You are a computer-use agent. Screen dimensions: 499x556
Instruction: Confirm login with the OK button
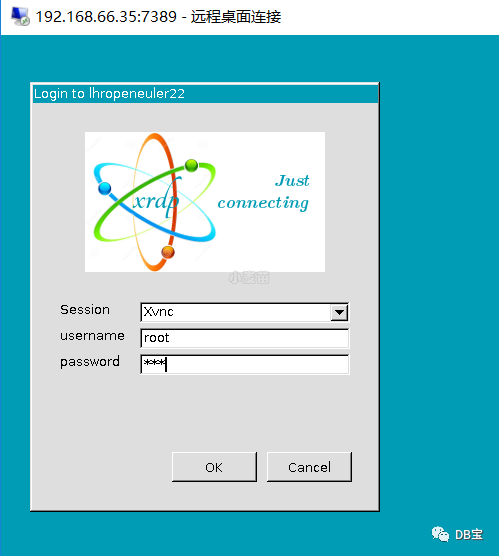click(214, 467)
